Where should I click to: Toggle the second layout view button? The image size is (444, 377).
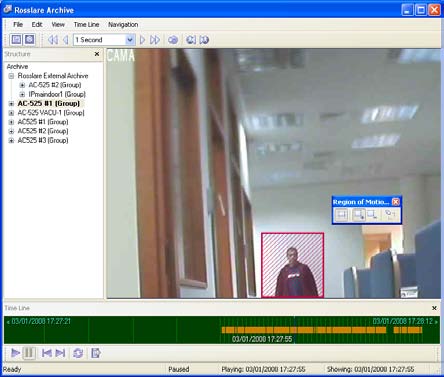(30, 40)
